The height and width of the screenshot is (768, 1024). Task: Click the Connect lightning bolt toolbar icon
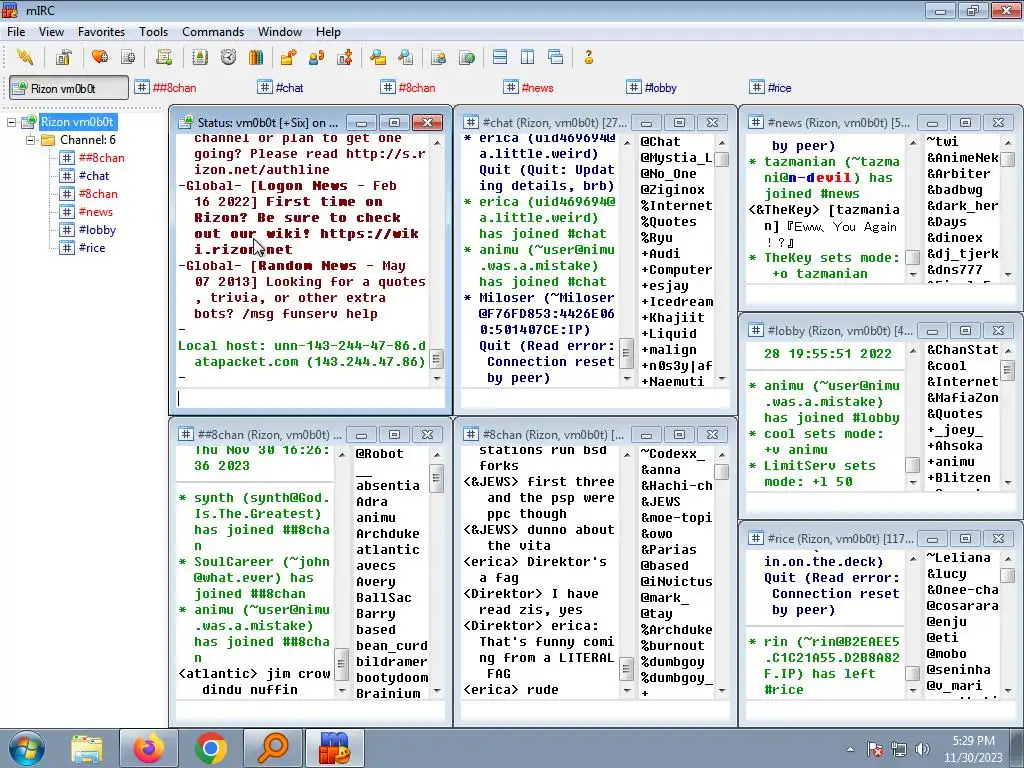click(25, 57)
